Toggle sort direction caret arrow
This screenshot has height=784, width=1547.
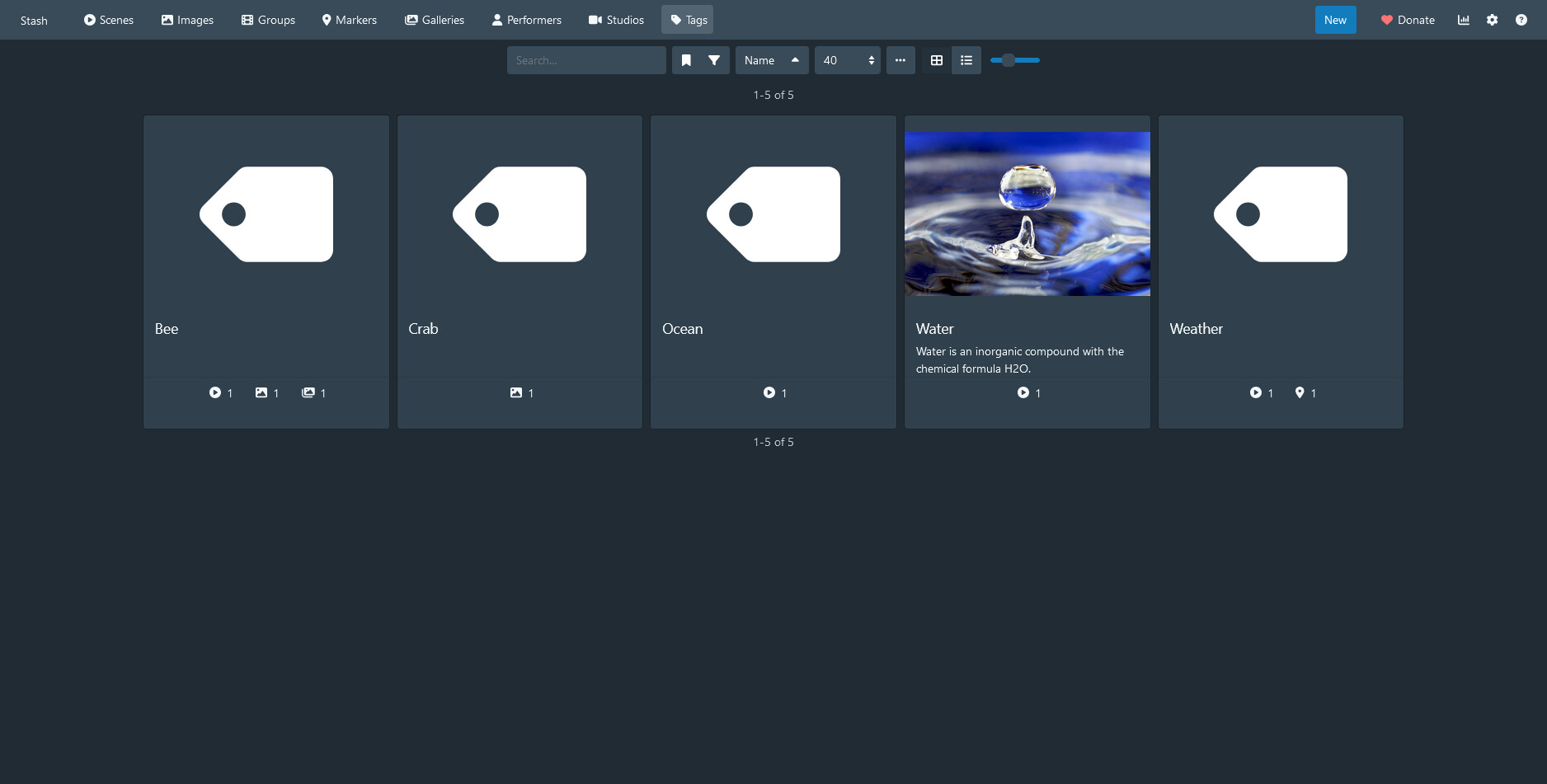pos(795,60)
